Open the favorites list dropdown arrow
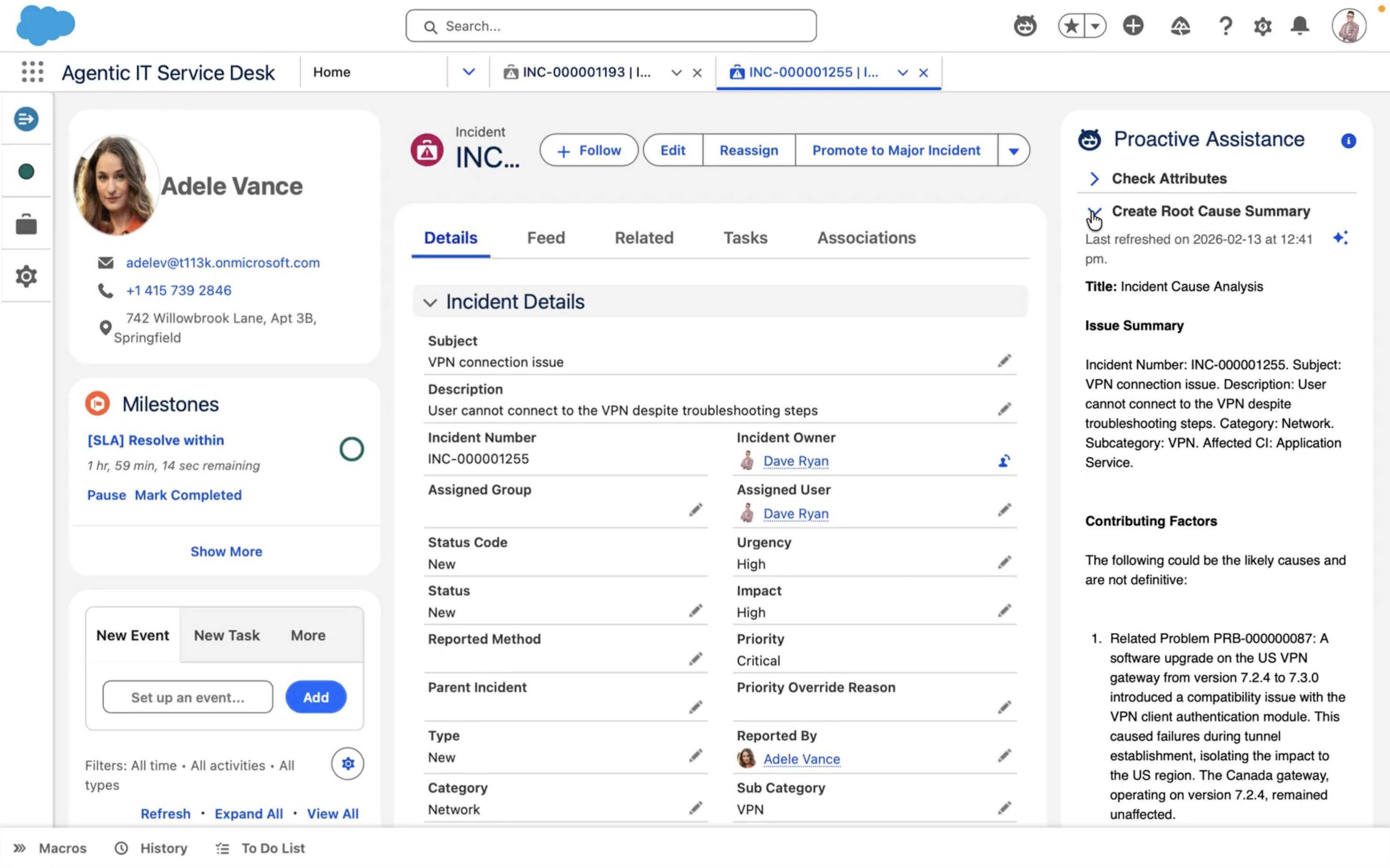Viewport: 1390px width, 868px height. (x=1095, y=26)
